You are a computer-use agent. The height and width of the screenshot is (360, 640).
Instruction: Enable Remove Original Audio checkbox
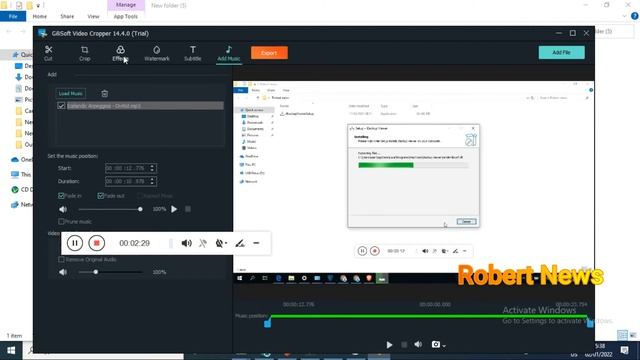coord(61,260)
